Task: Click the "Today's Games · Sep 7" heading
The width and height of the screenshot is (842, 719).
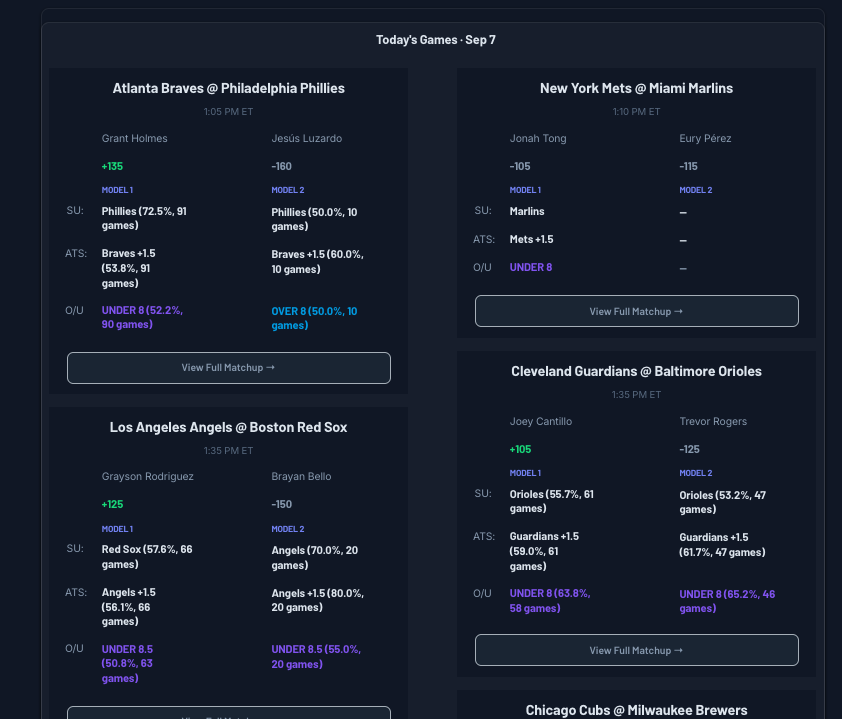Action: pyautogui.click(x=435, y=40)
